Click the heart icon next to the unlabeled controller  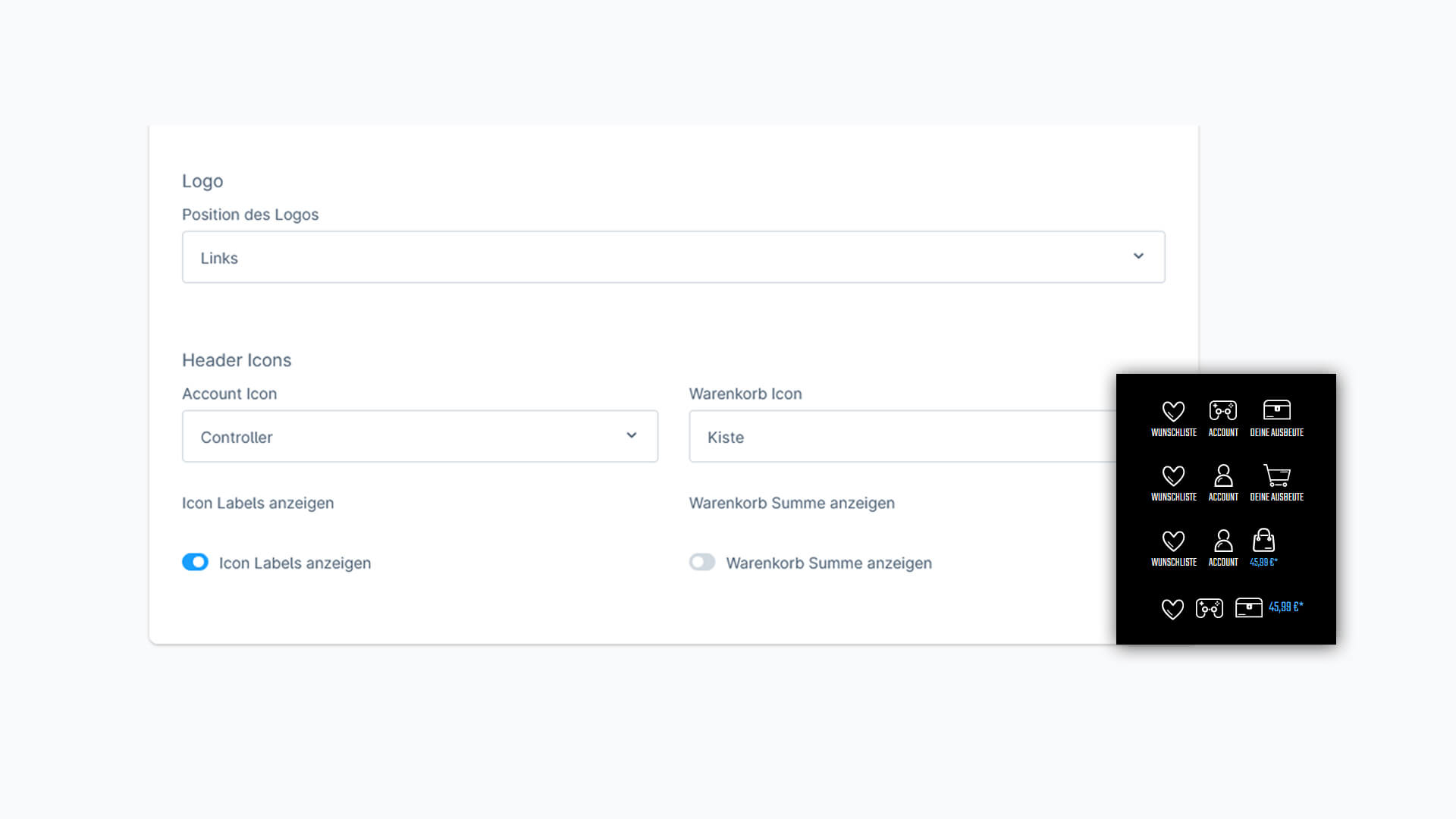1172,609
